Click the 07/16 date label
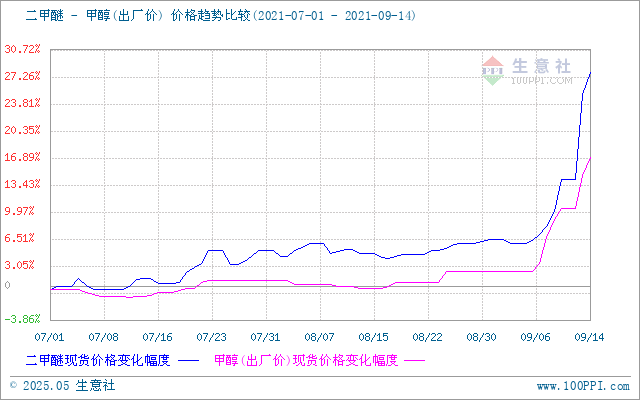Image resolution: width=640 pixels, height=400 pixels. click(x=158, y=337)
